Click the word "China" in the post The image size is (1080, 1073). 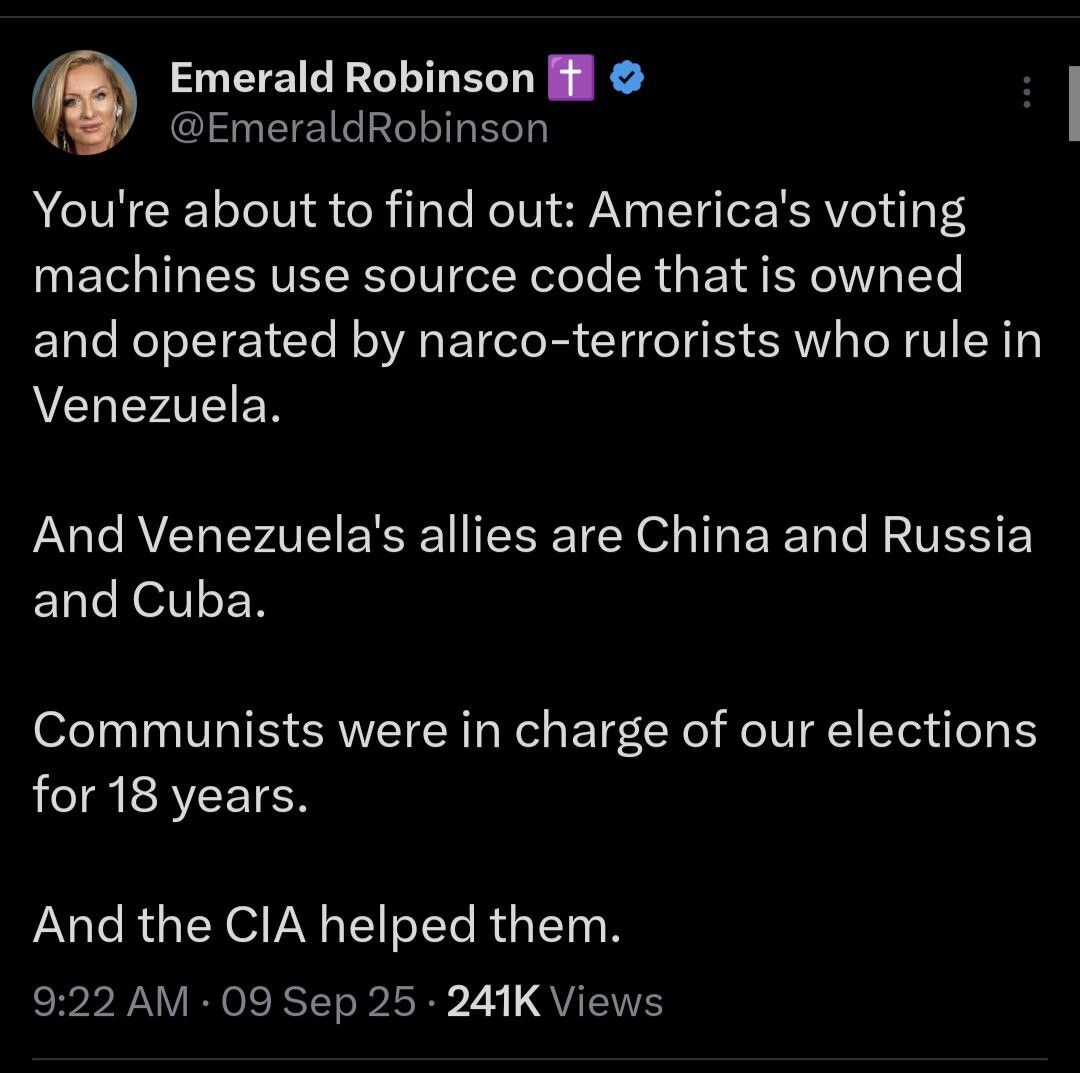point(702,536)
